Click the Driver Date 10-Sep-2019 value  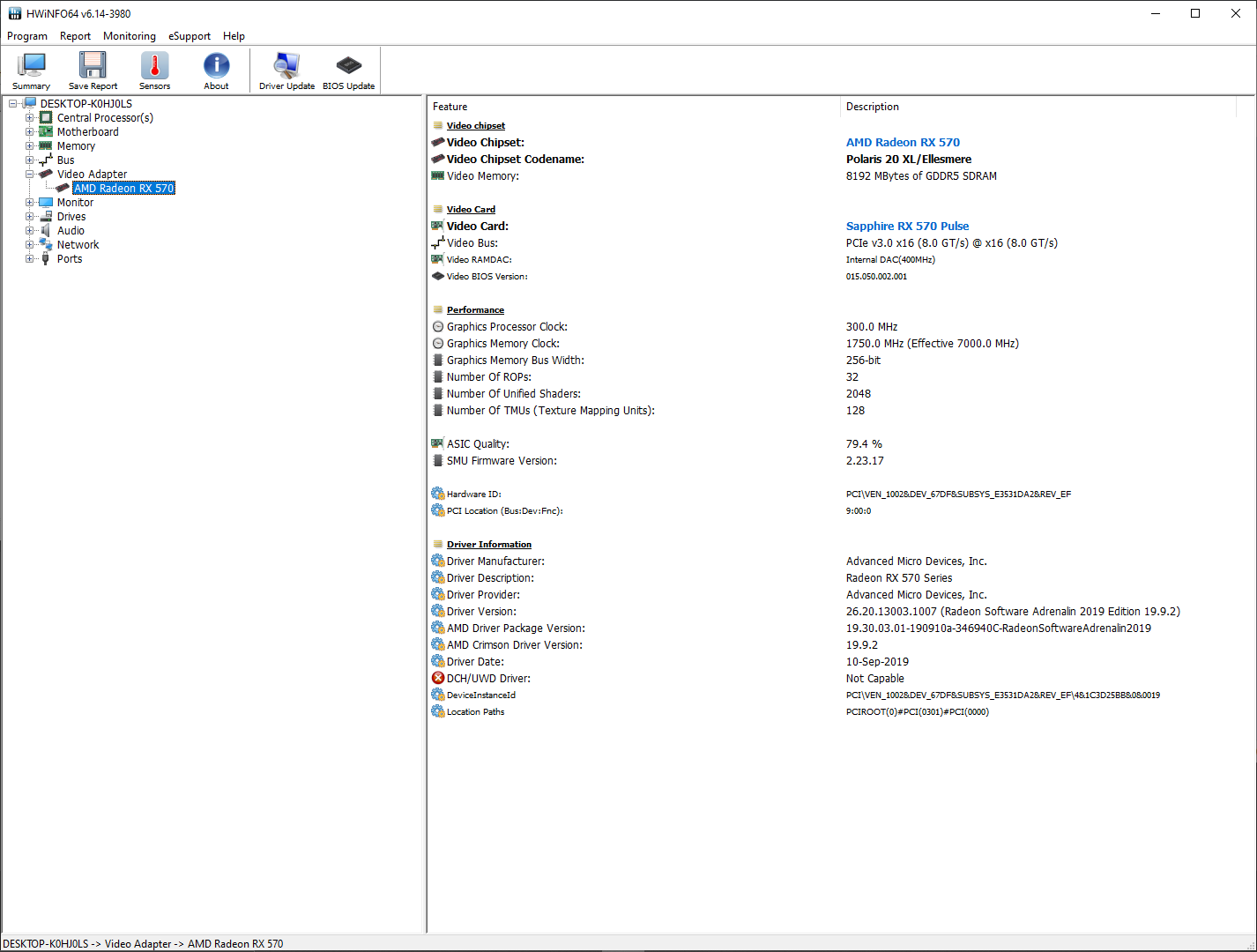[x=877, y=661]
